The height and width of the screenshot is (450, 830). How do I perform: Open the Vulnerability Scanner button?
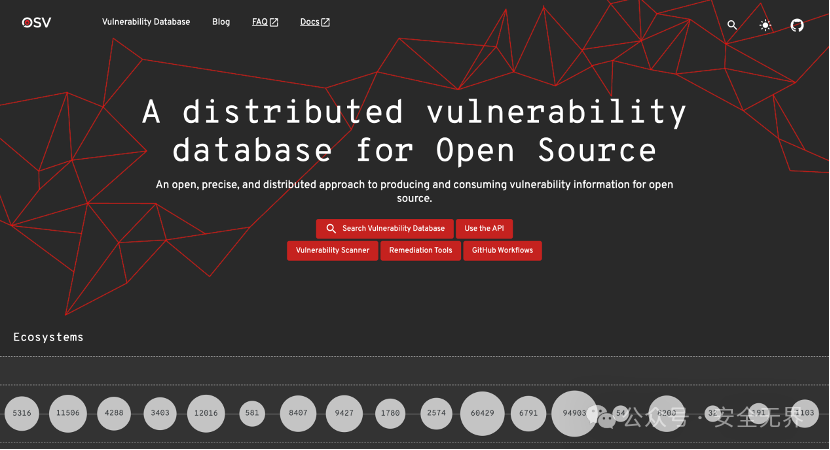(x=332, y=250)
